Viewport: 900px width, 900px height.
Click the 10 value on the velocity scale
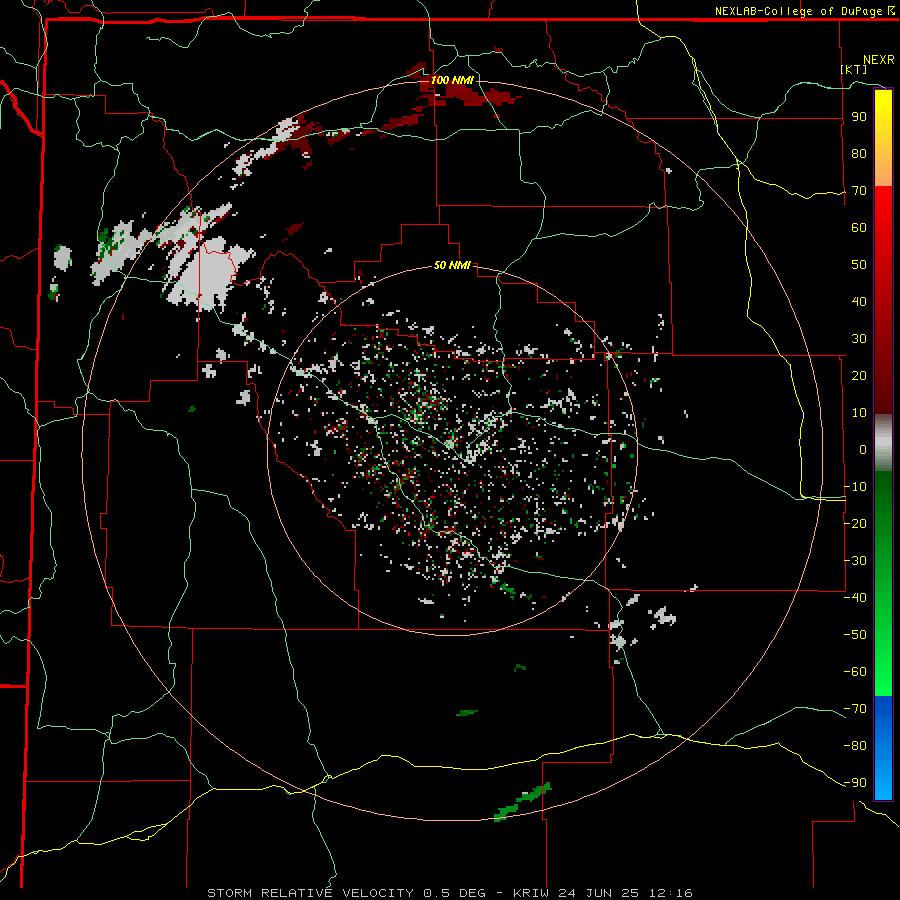(x=859, y=413)
